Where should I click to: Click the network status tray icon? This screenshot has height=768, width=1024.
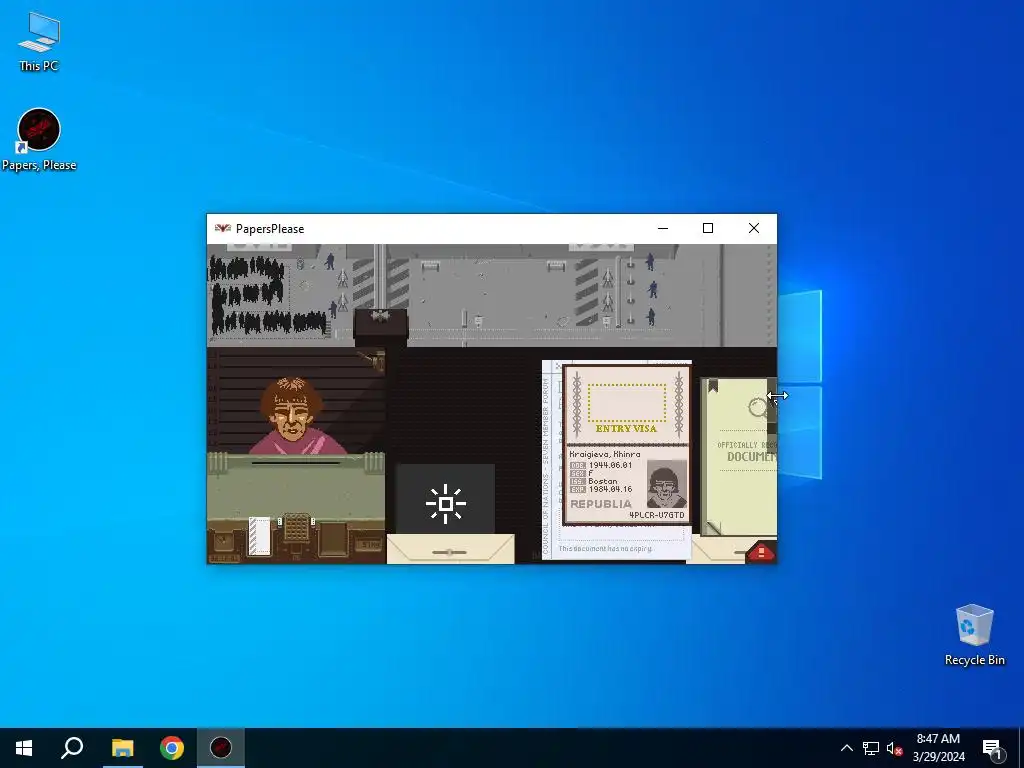871,748
